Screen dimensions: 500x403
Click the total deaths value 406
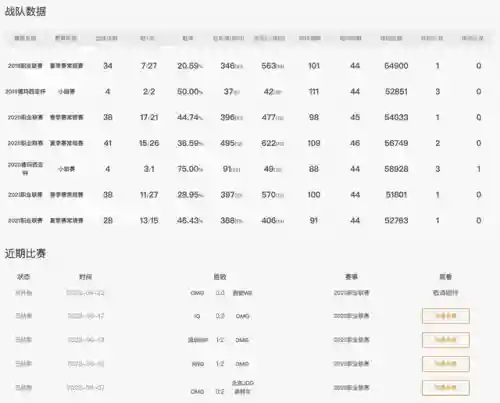click(269, 220)
